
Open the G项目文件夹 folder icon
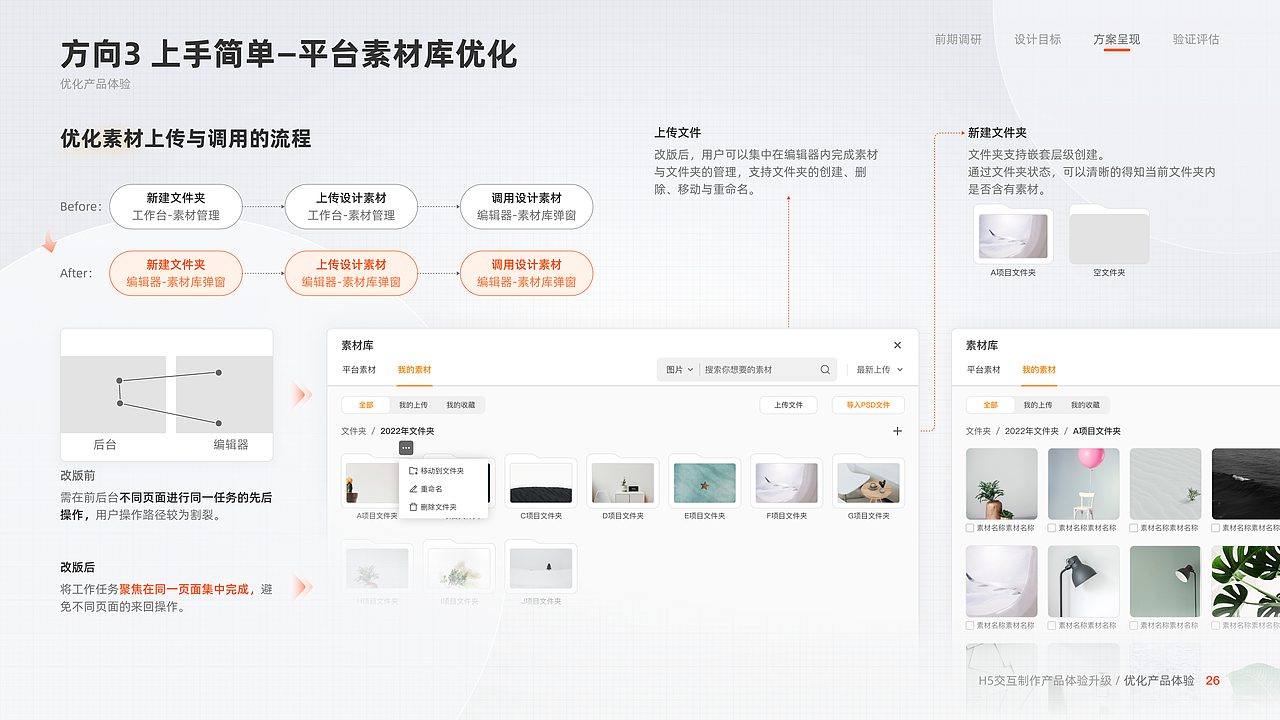(869, 481)
